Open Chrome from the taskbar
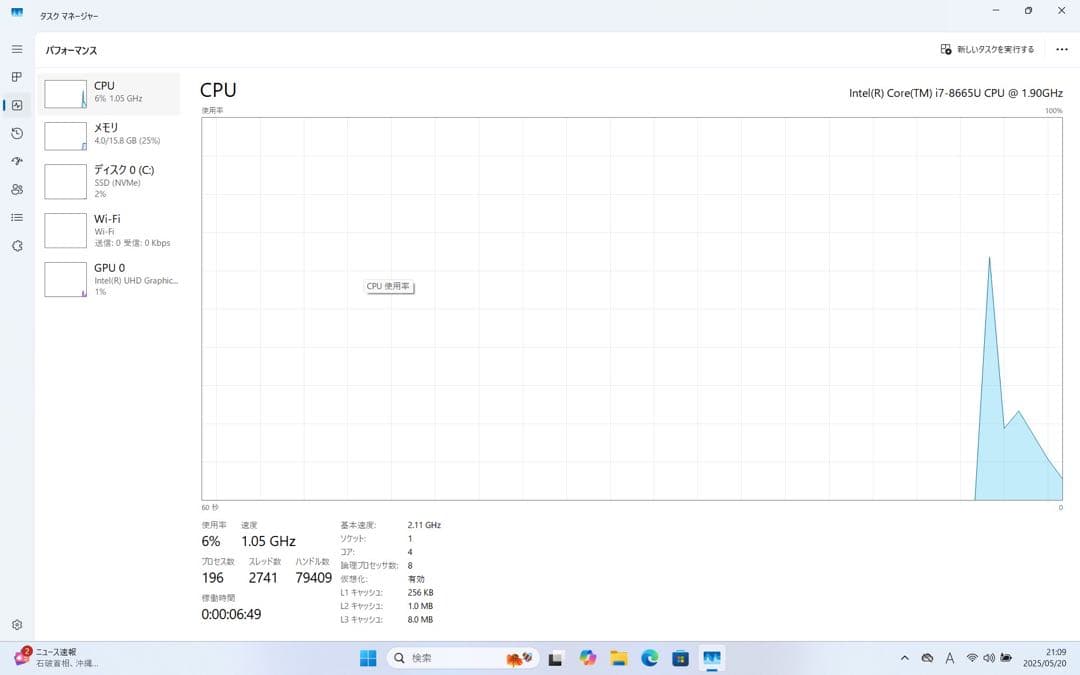1080x675 pixels. [587, 658]
